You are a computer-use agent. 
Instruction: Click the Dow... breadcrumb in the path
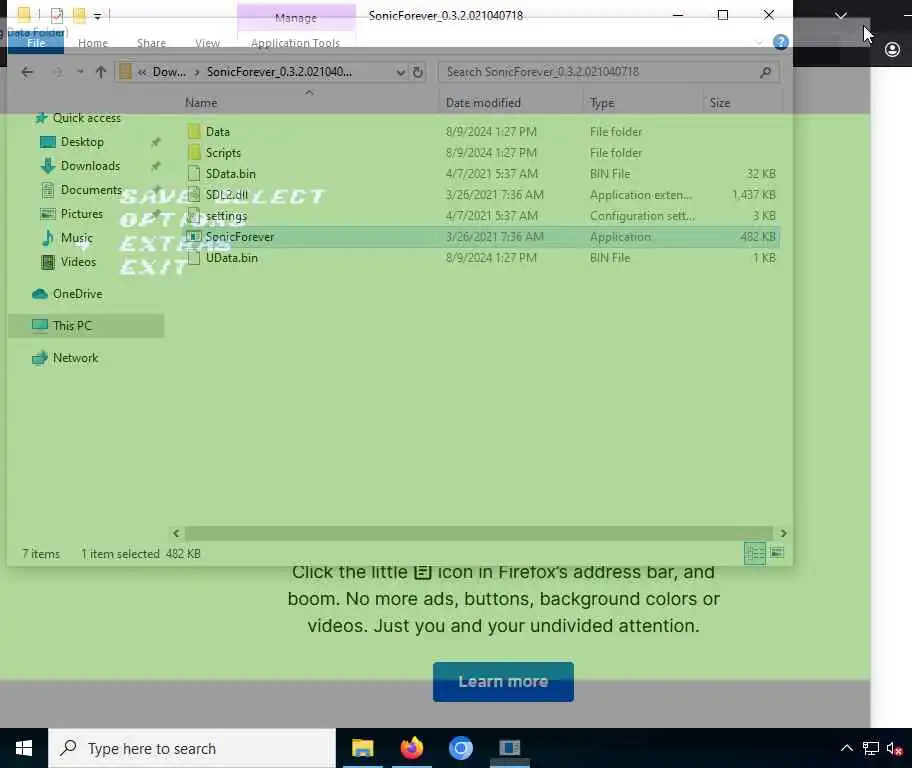pyautogui.click(x=169, y=72)
